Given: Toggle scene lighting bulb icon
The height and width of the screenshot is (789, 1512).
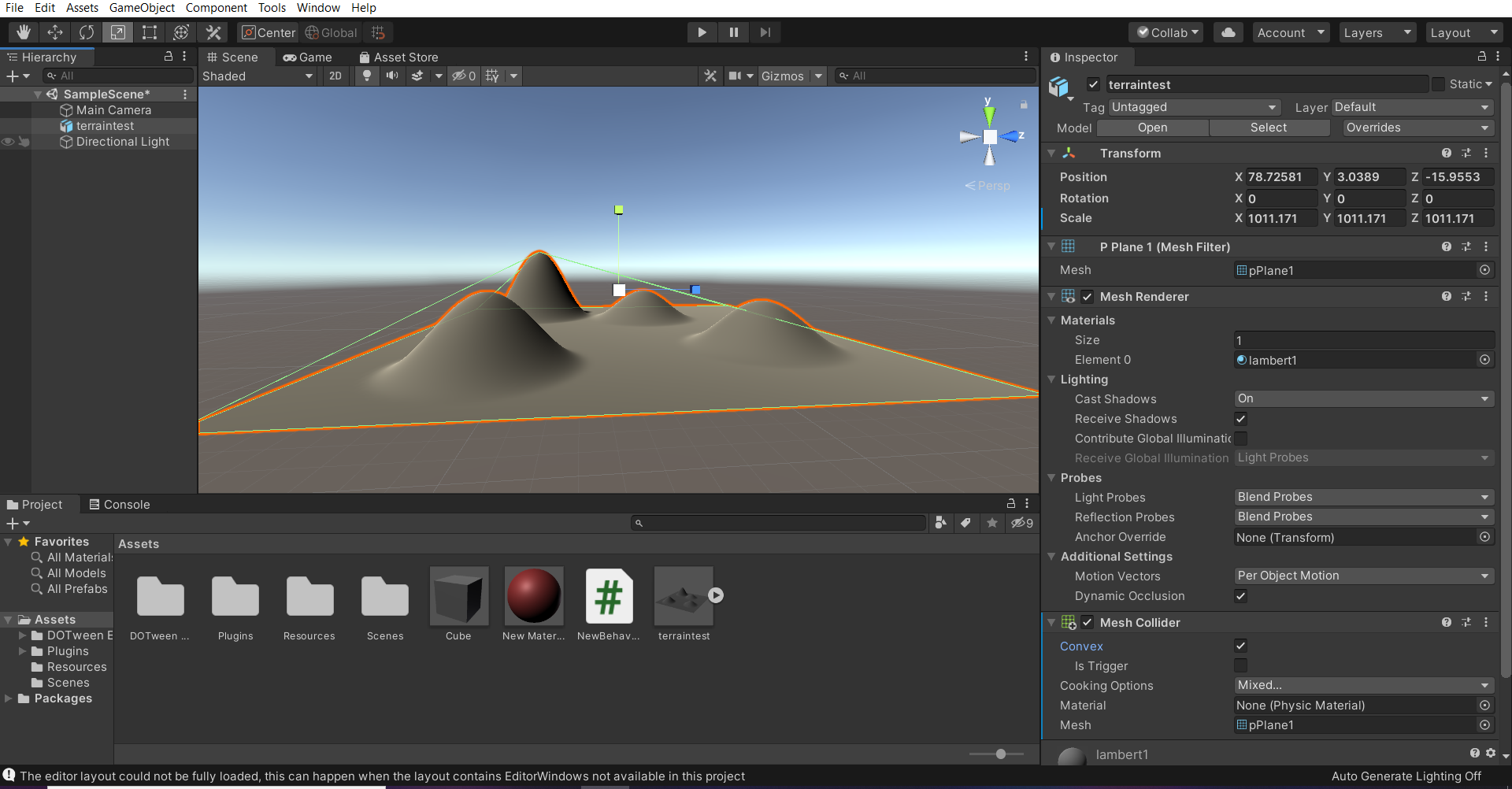Looking at the screenshot, I should click(366, 76).
